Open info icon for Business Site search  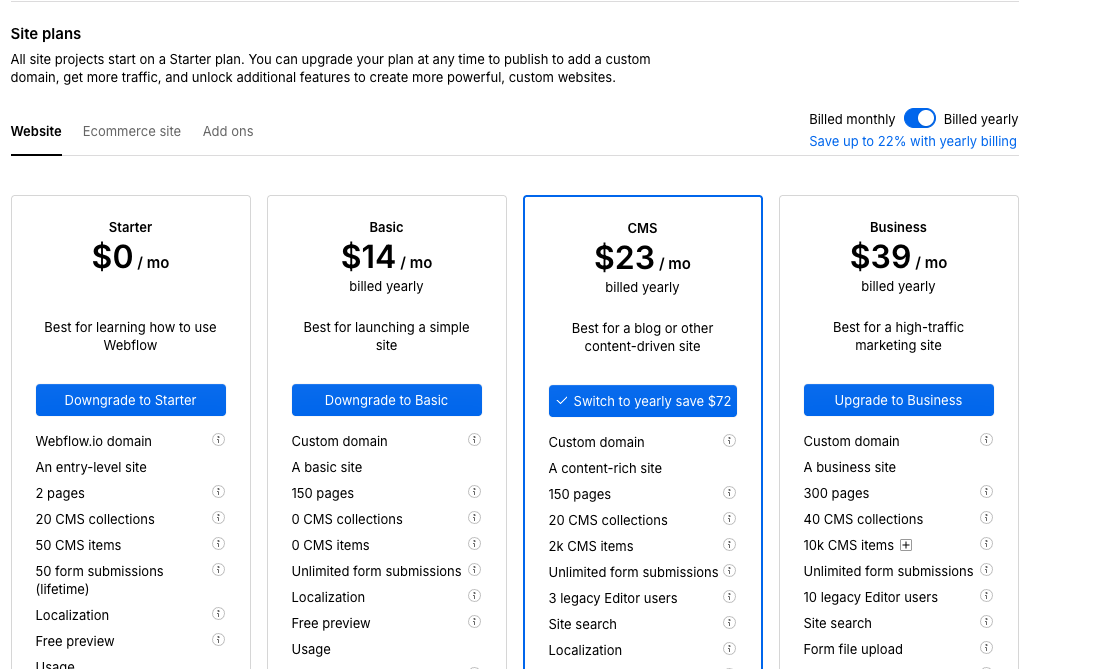pyautogui.click(x=986, y=622)
